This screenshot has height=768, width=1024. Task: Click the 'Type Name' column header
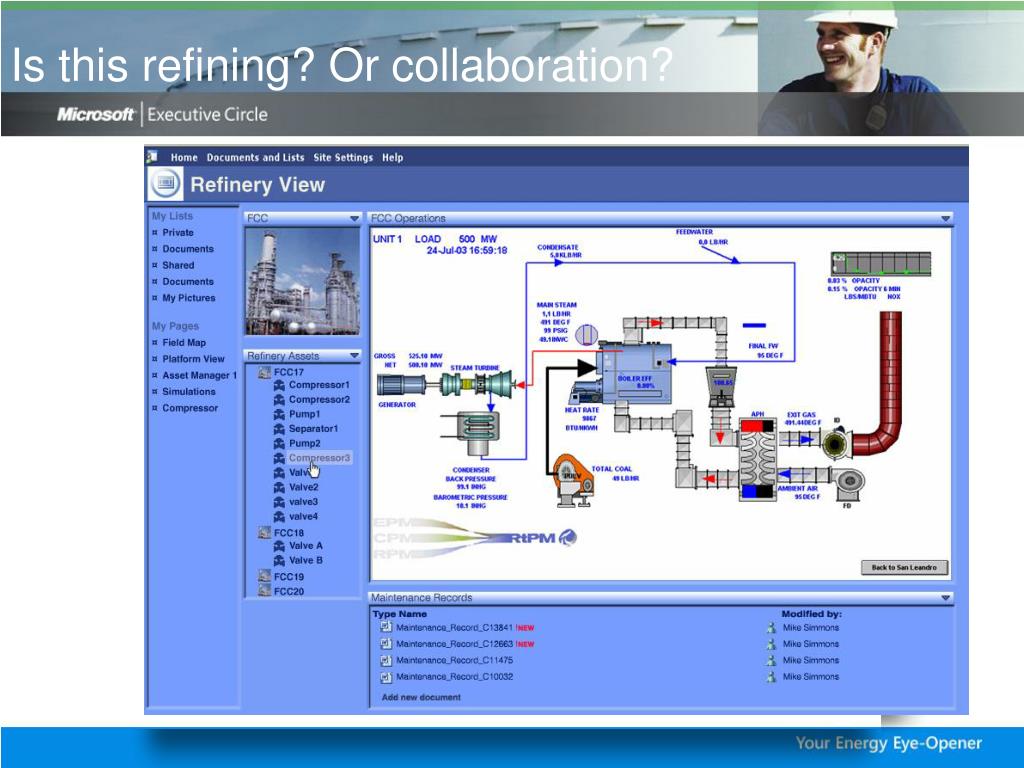click(400, 614)
